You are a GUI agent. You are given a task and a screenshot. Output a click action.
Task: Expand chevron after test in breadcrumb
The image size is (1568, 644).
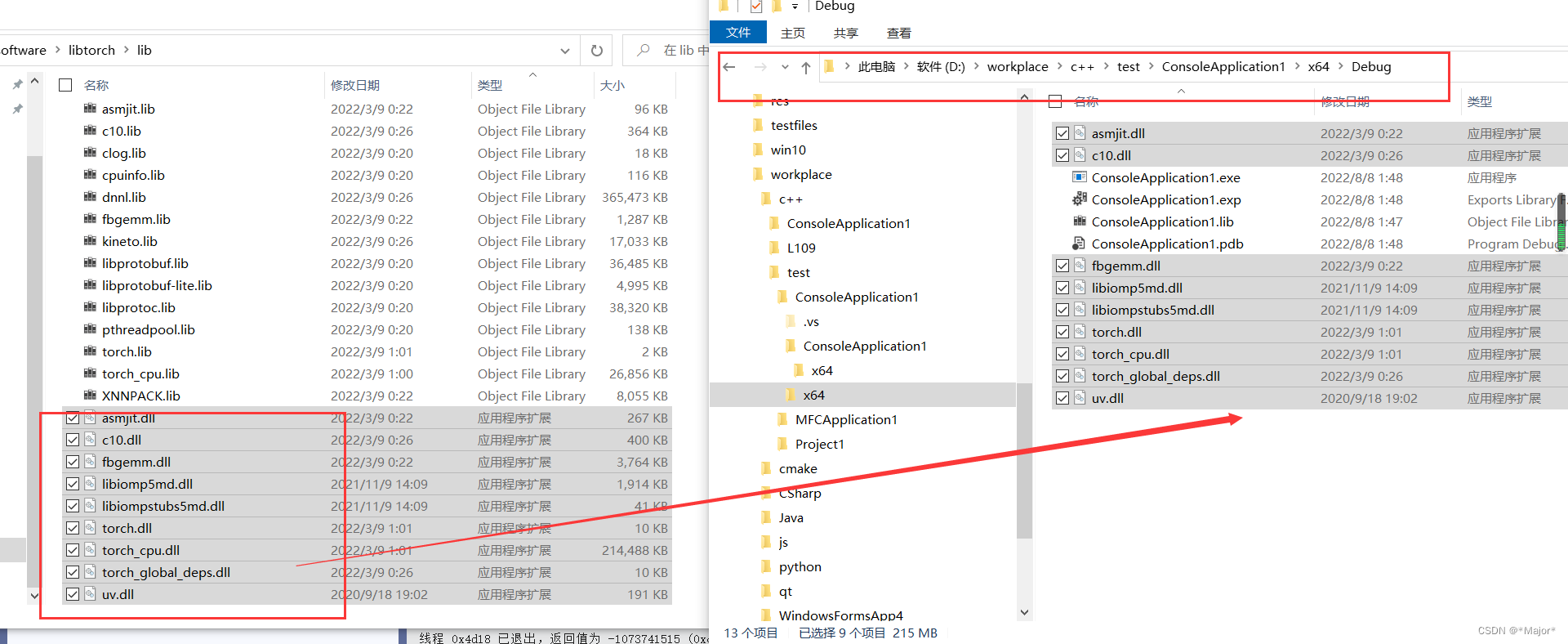pyautogui.click(x=1151, y=66)
